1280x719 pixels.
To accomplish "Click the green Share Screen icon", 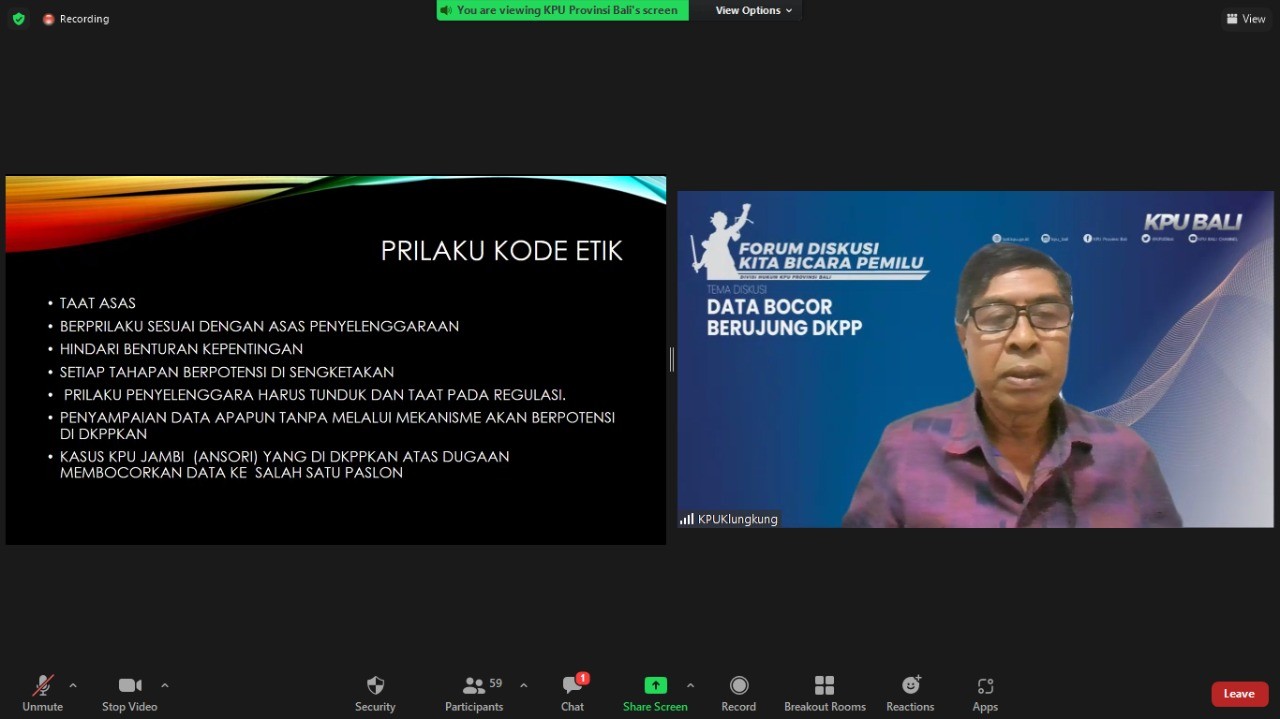I will [x=655, y=685].
